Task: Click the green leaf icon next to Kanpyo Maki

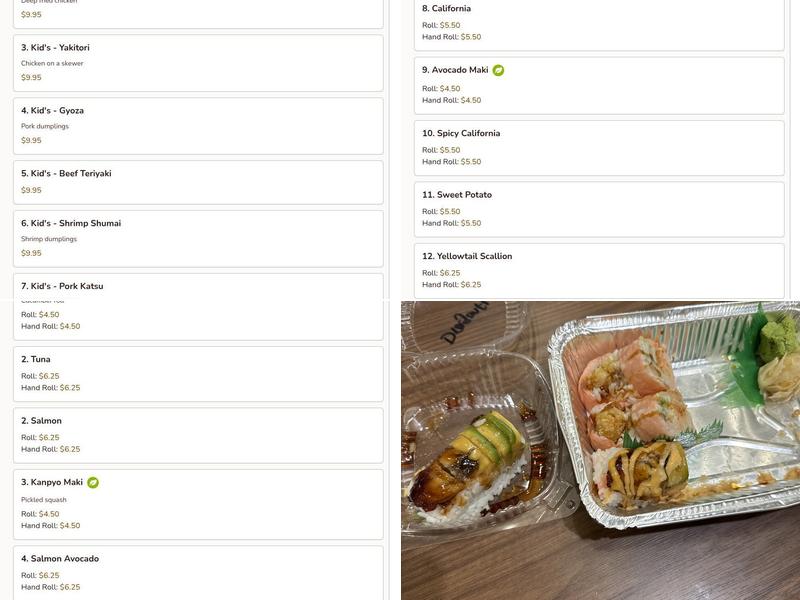Action: pos(93,483)
